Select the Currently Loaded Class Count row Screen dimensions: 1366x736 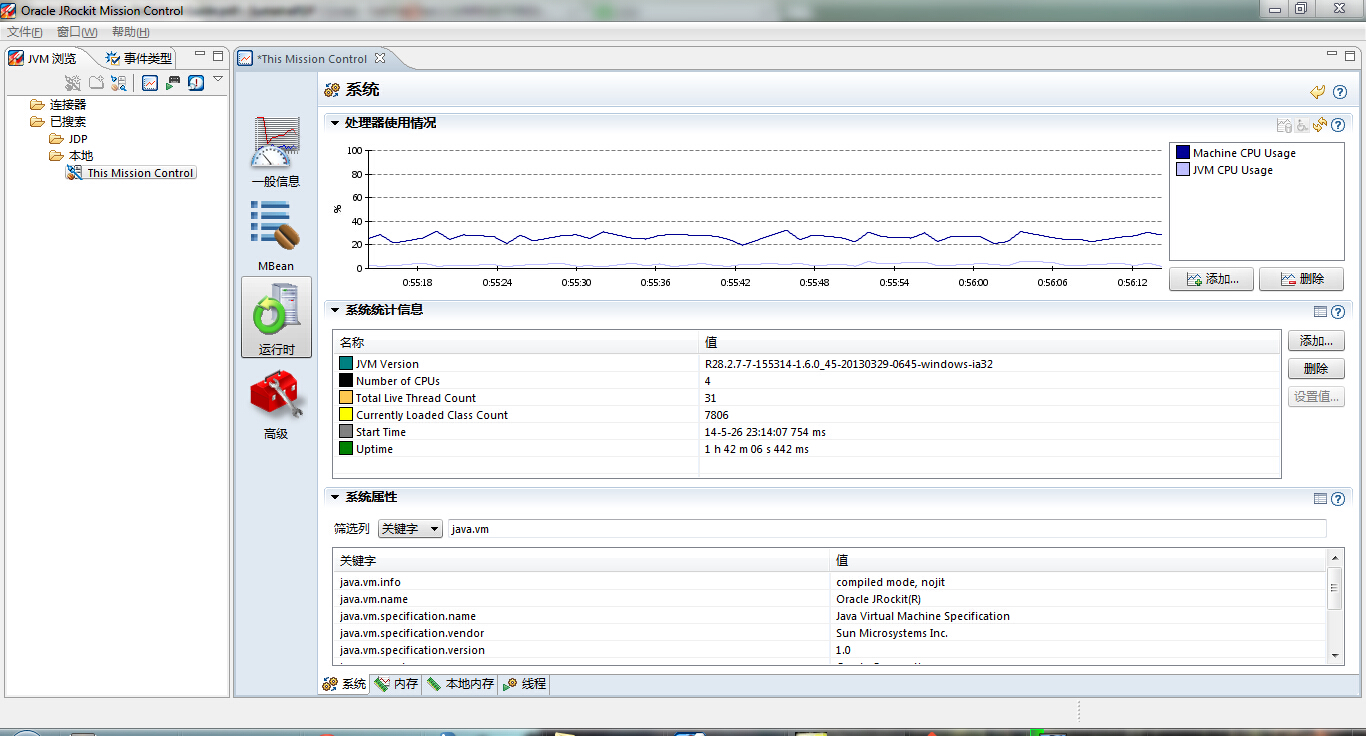(807, 415)
